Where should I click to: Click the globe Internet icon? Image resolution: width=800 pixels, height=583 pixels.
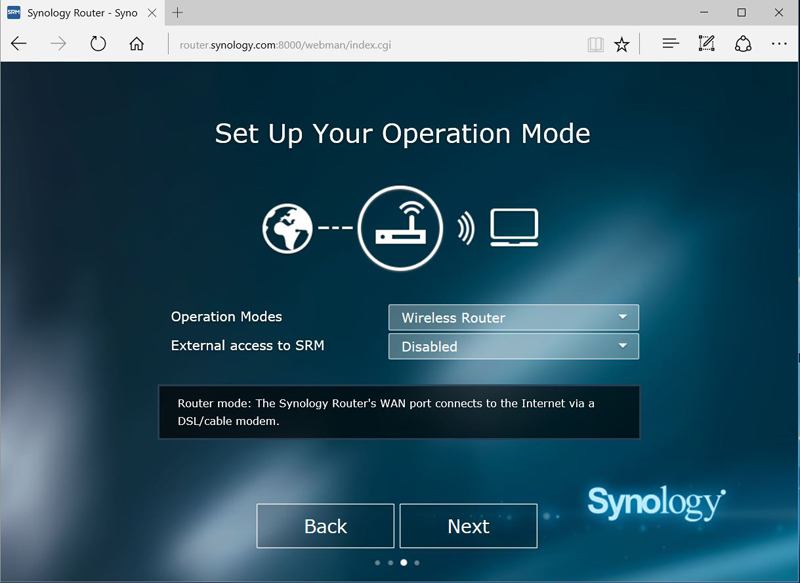click(287, 228)
